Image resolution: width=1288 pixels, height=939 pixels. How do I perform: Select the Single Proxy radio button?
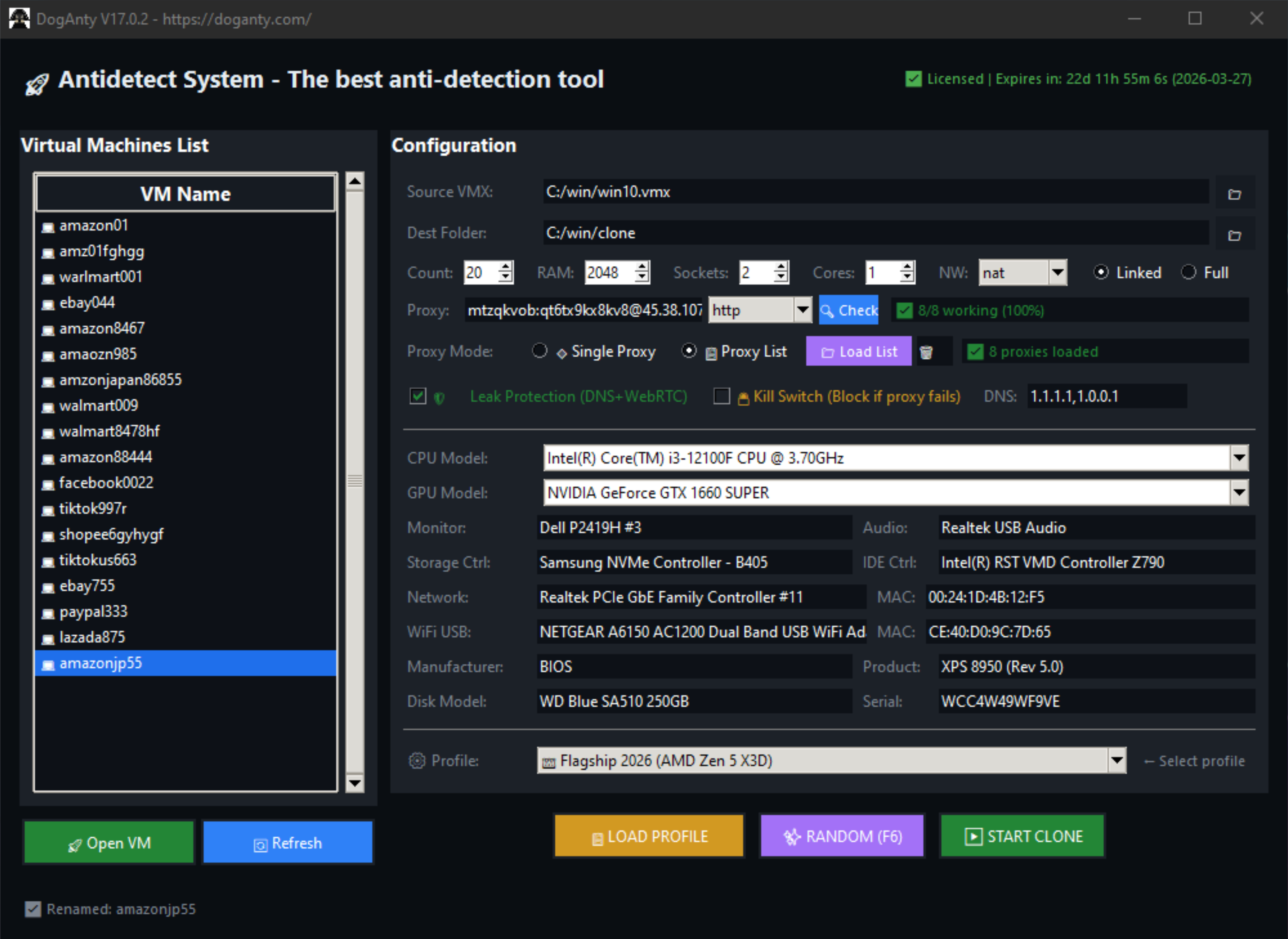[x=540, y=351]
